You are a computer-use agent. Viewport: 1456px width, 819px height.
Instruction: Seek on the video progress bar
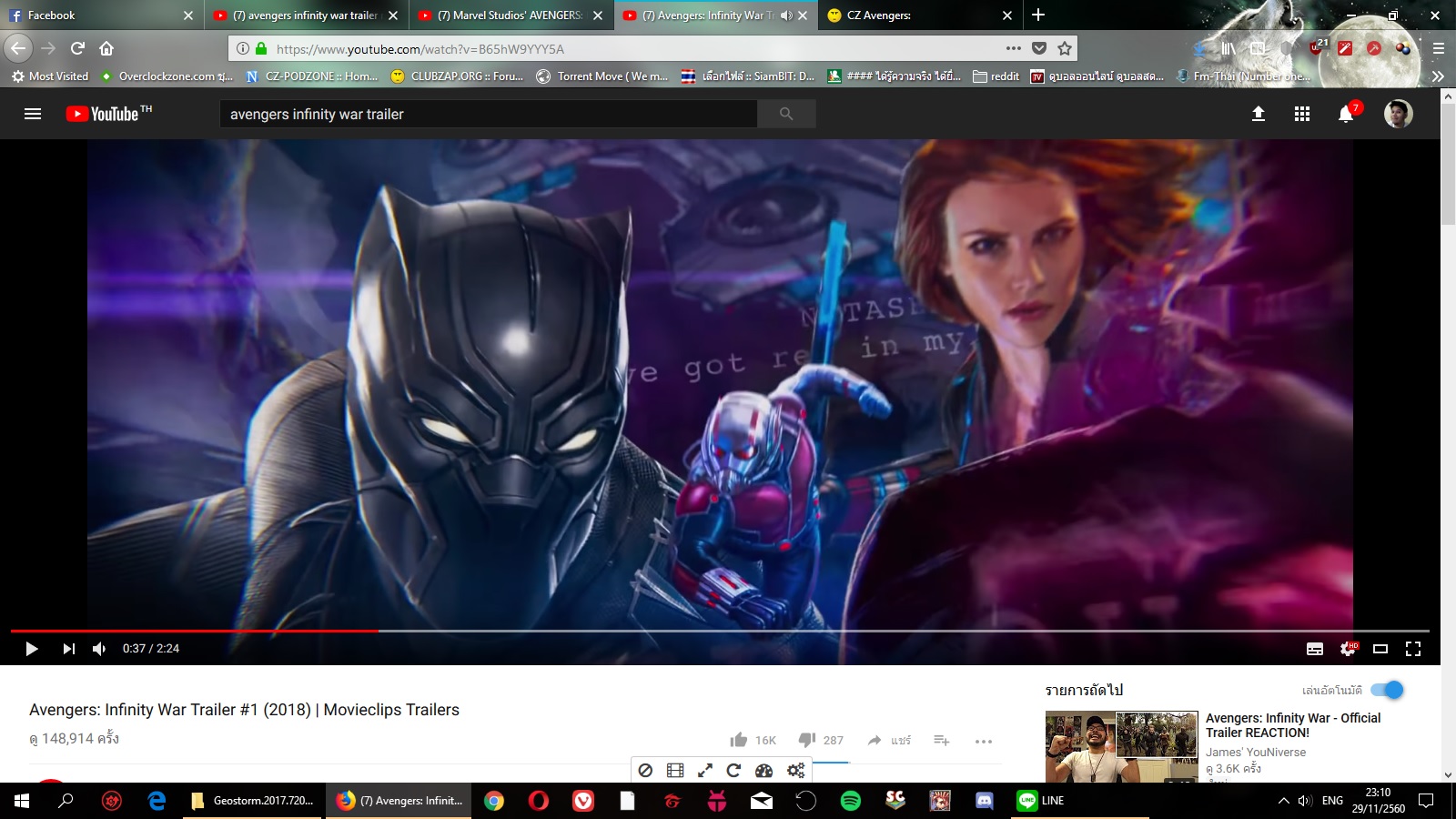(x=720, y=631)
